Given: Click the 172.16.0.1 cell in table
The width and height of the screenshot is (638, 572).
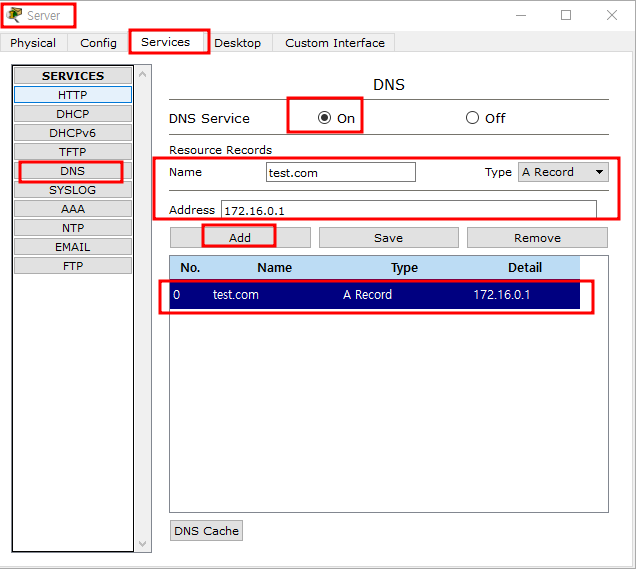Looking at the screenshot, I should pyautogui.click(x=502, y=295).
